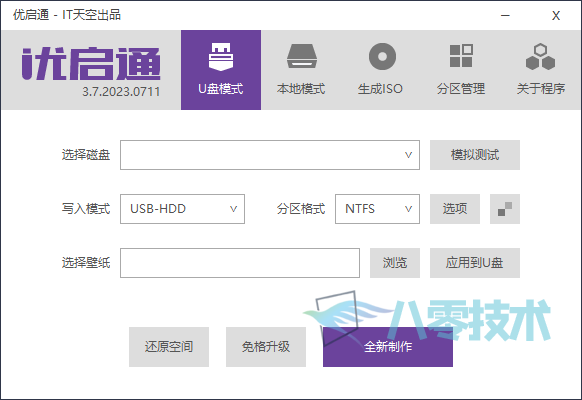Open the 写入模式 USB-HDD dropdown

182,209
